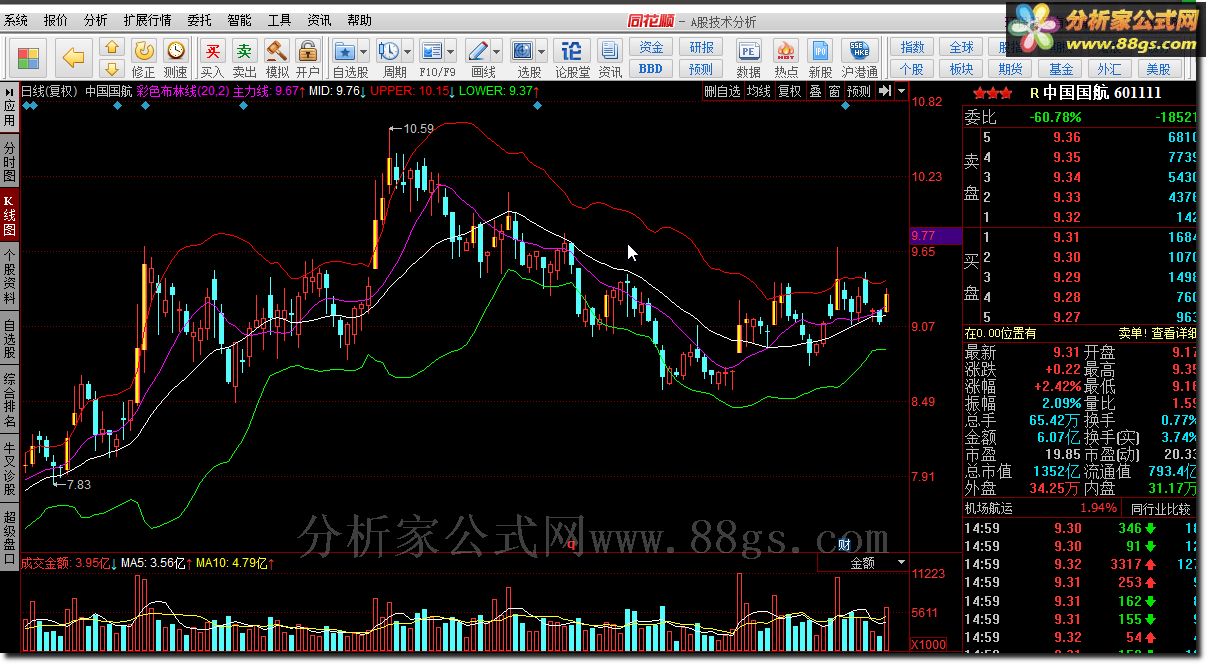This screenshot has height=664, width=1208.
Task: Expand the 画线 dropdown arrow
Action: coord(497,50)
